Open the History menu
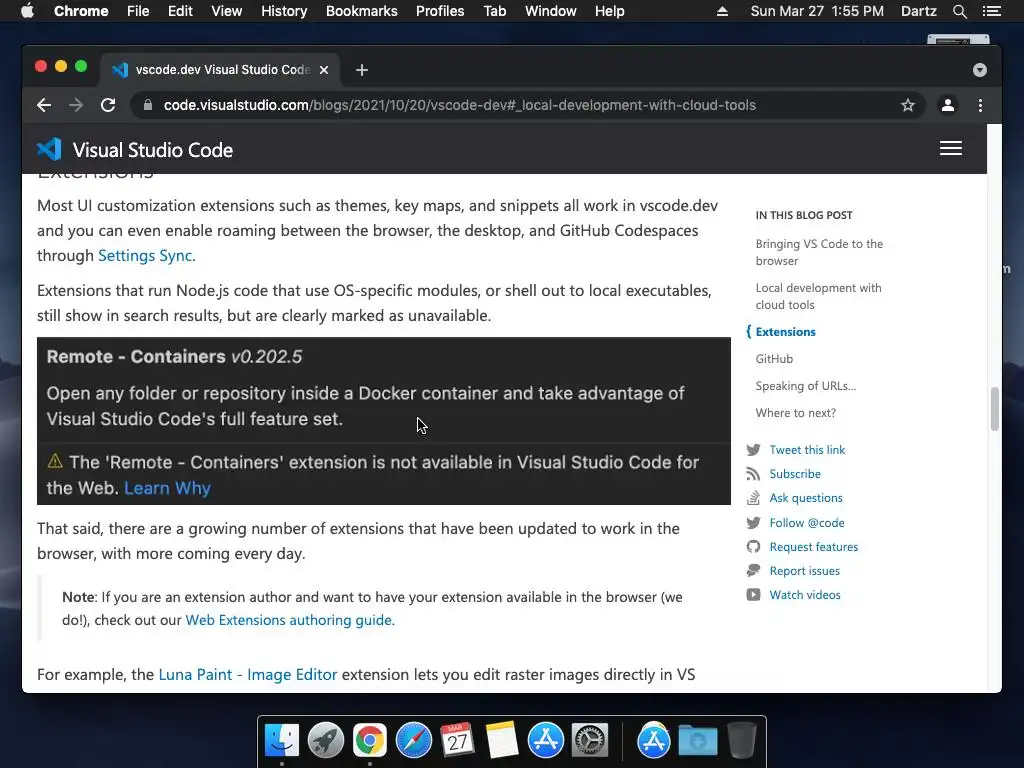 284,11
